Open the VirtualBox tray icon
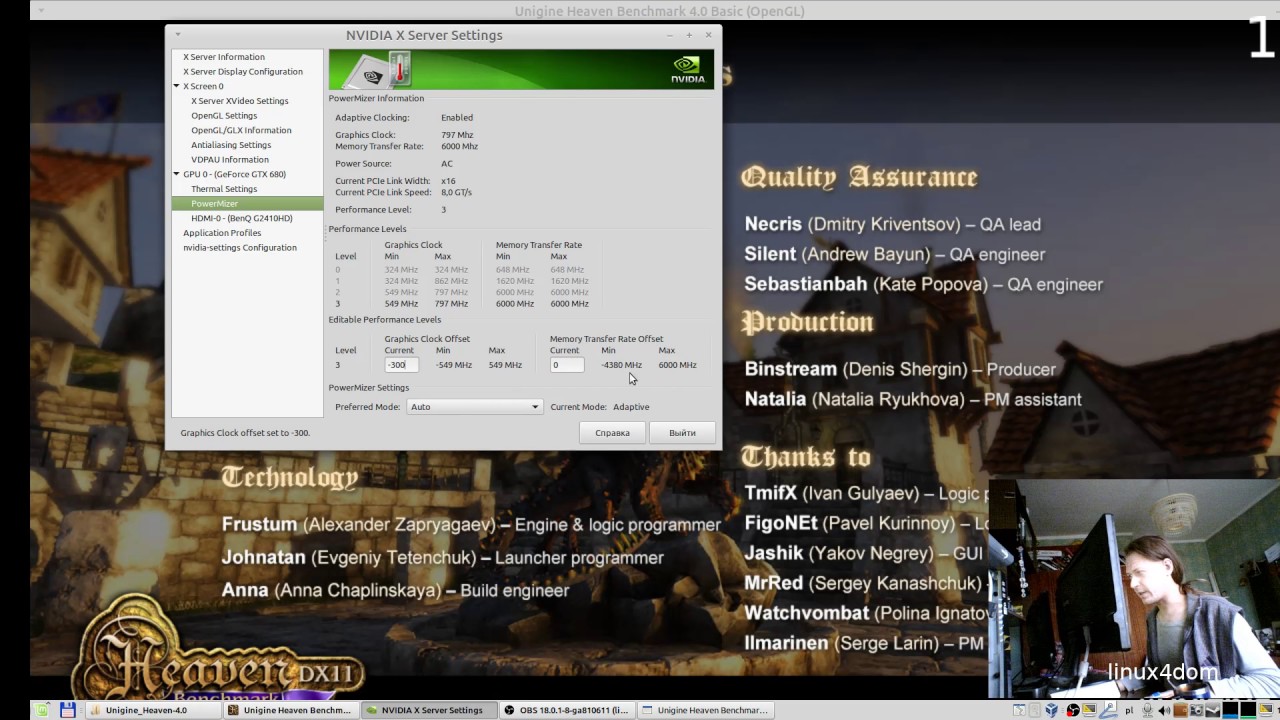 pos(1051,710)
